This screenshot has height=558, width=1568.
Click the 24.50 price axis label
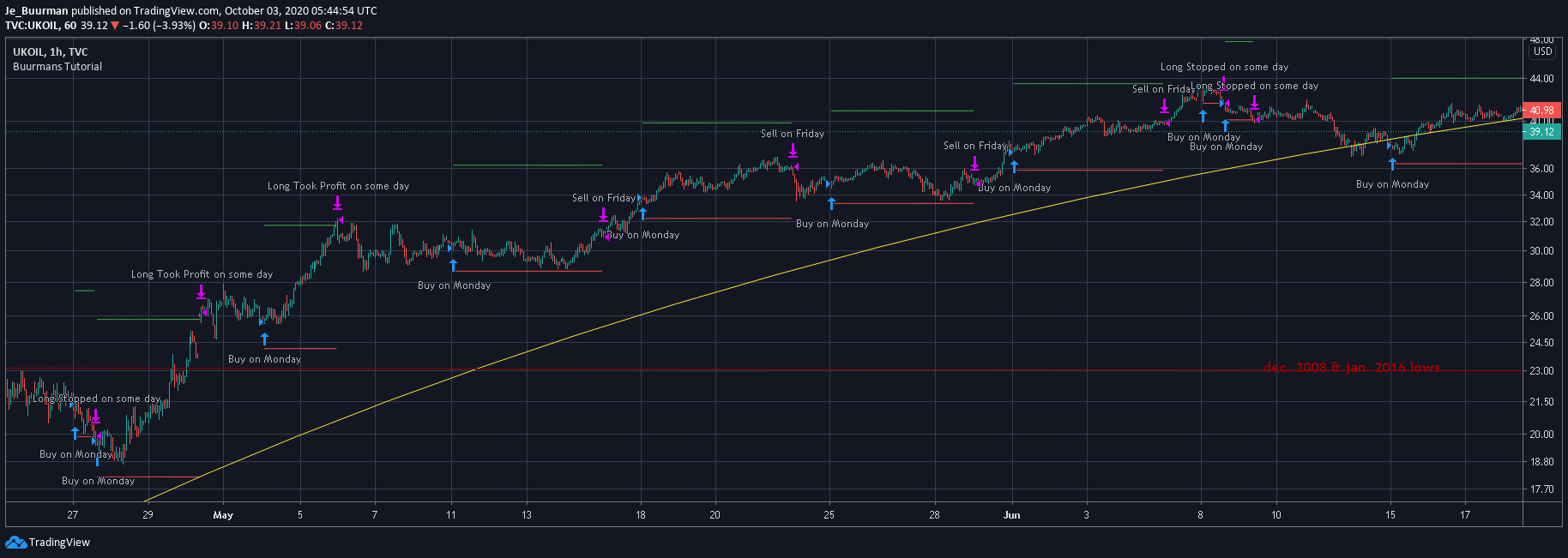point(1542,343)
